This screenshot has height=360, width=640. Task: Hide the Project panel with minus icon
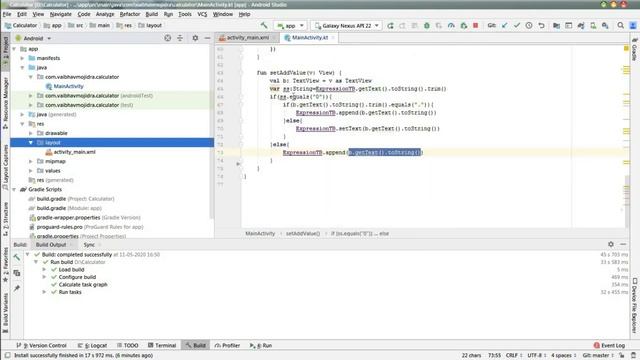click(x=207, y=38)
